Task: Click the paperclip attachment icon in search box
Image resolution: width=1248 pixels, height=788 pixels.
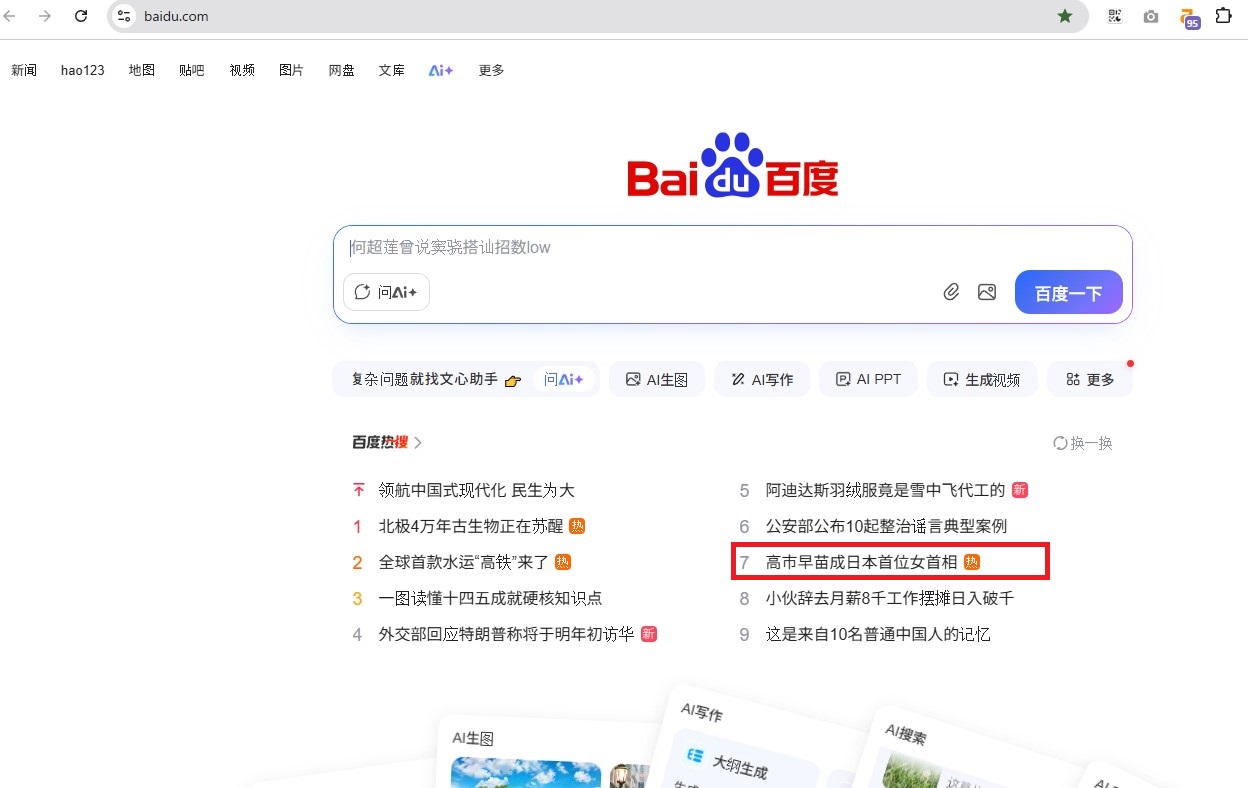Action: pyautogui.click(x=951, y=292)
